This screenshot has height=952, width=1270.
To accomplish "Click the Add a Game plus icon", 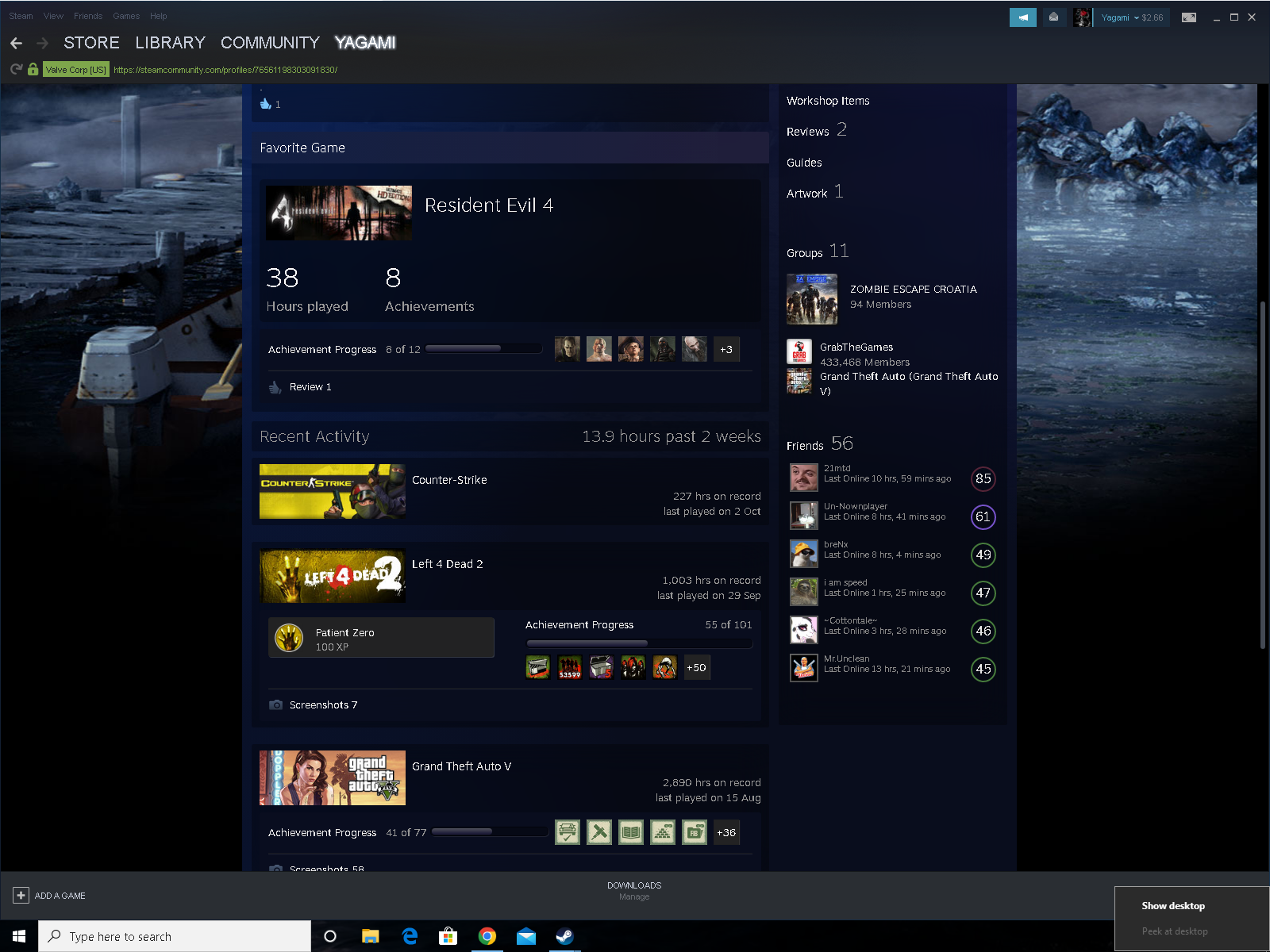I will click(21, 895).
